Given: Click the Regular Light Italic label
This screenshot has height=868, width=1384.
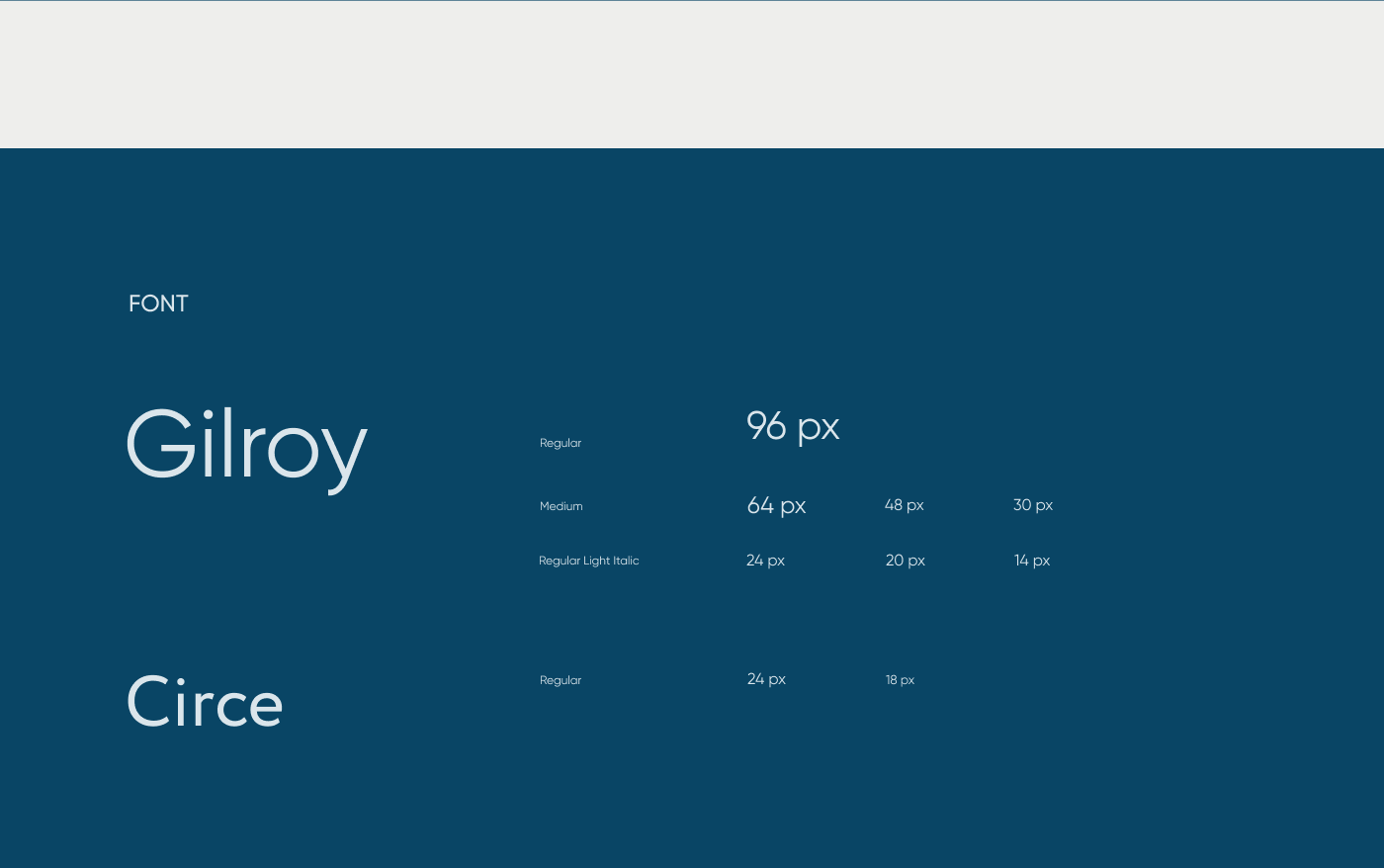Looking at the screenshot, I should point(588,561).
